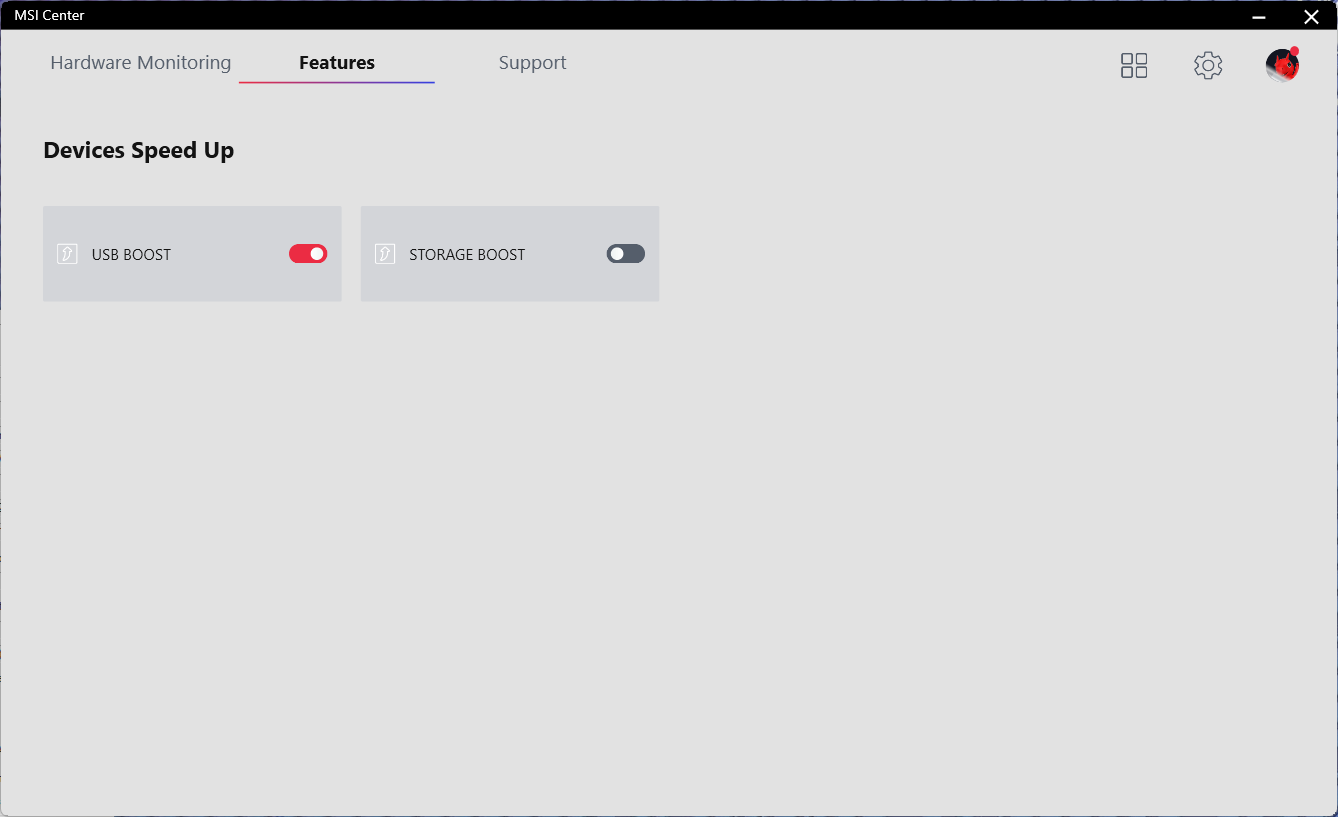This screenshot has height=817, width=1338.
Task: Open the apps grid view icon
Action: point(1134,66)
